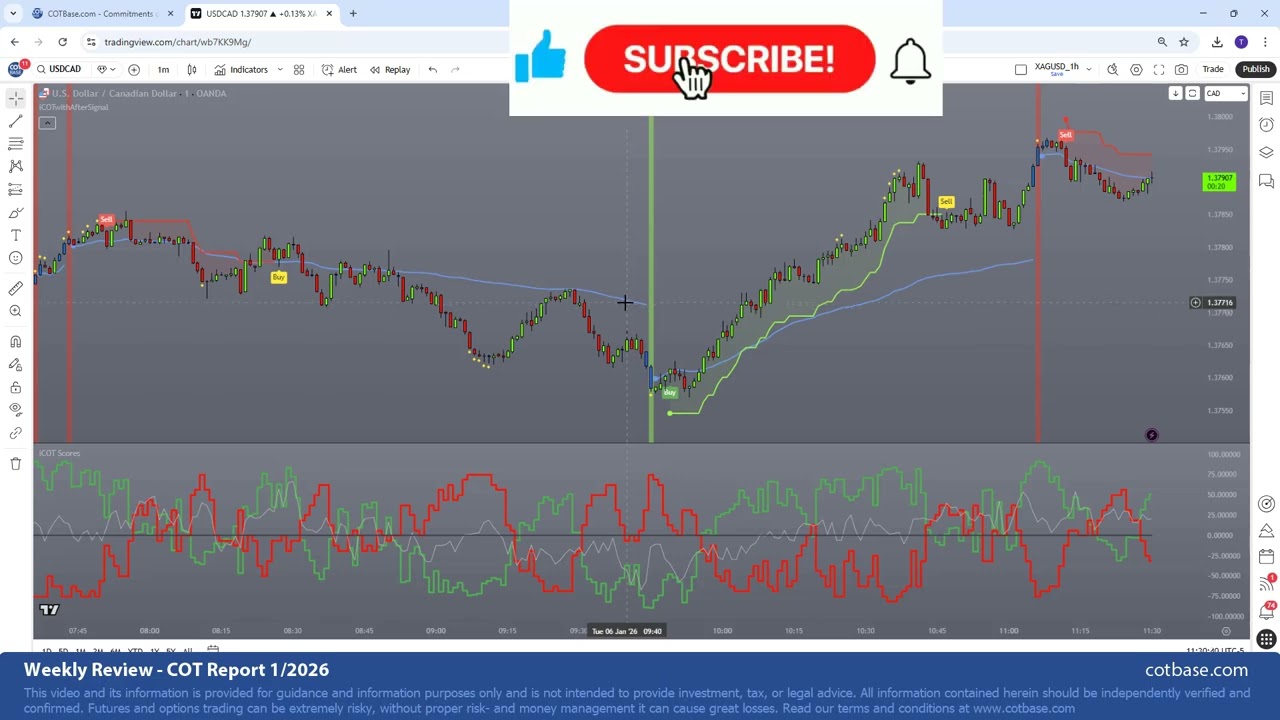Activate the zoom in tool
The width and height of the screenshot is (1280, 720).
(16, 311)
